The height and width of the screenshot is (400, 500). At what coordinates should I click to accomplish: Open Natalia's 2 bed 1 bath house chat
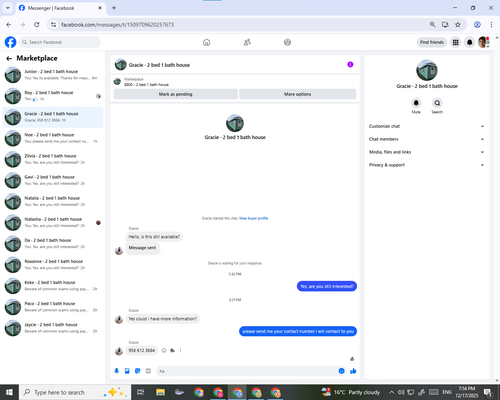[53, 201]
